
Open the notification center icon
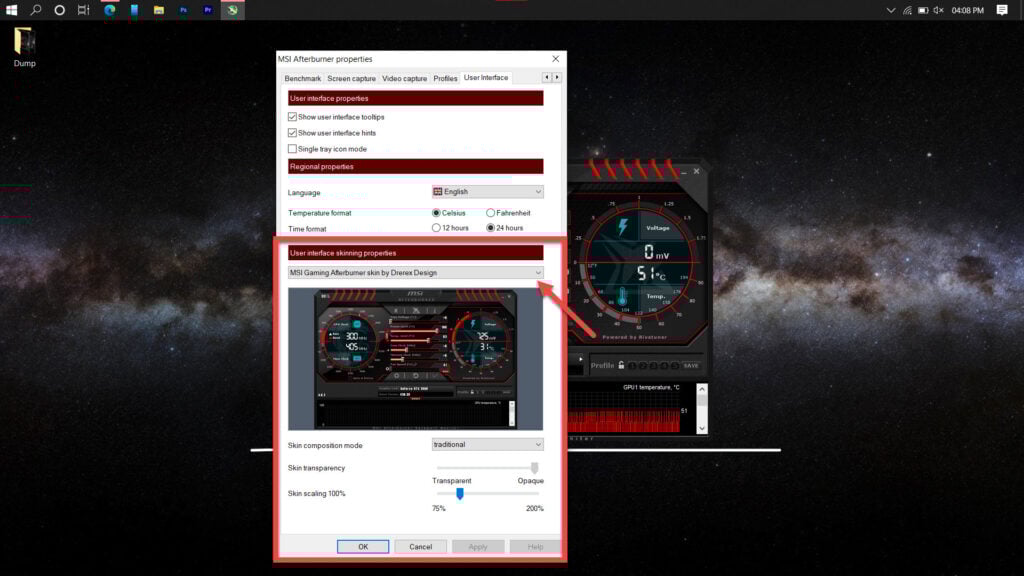click(1002, 10)
